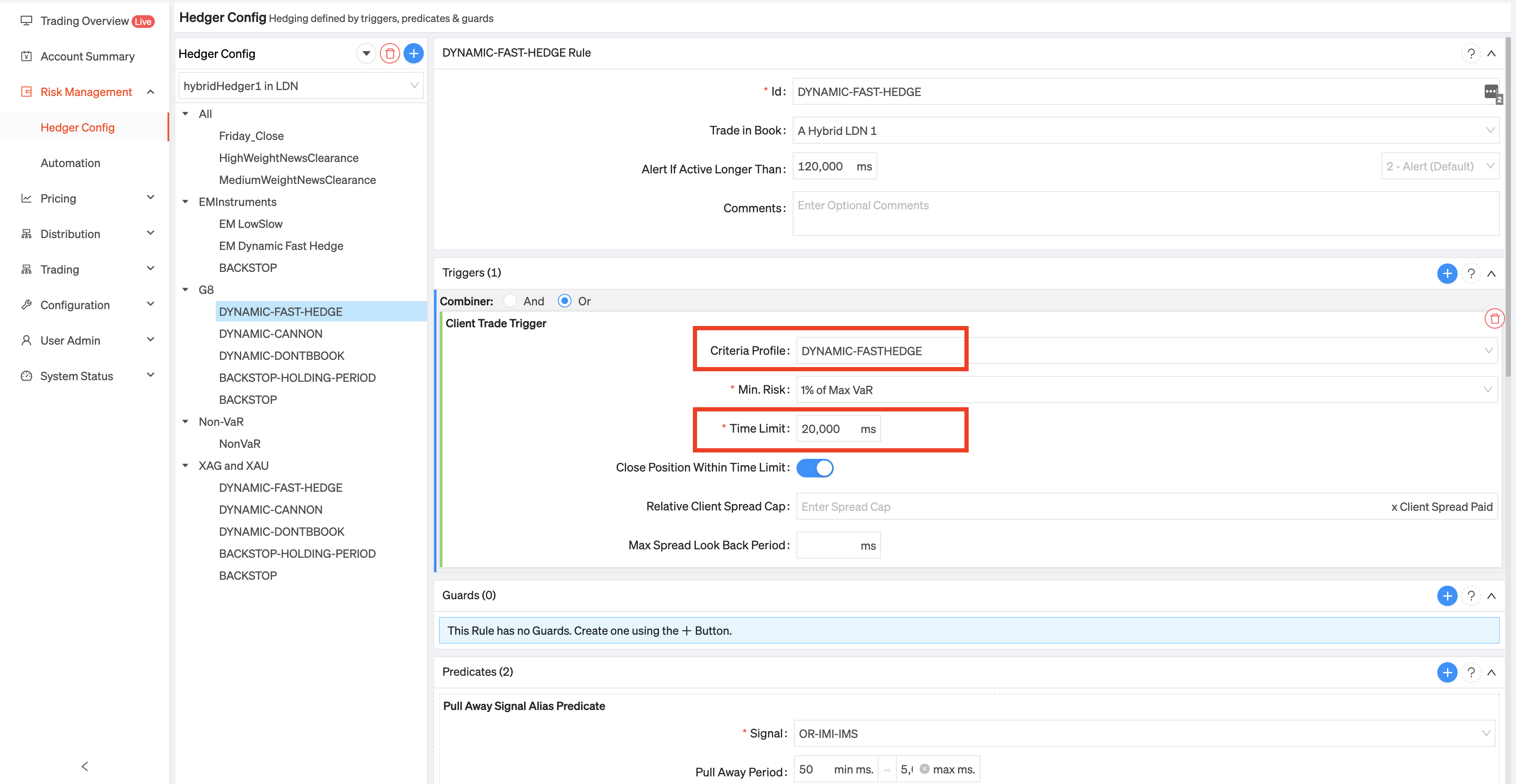Click the Pull Away Period min ms field
The height and width of the screenshot is (784, 1516).
pyautogui.click(x=836, y=769)
